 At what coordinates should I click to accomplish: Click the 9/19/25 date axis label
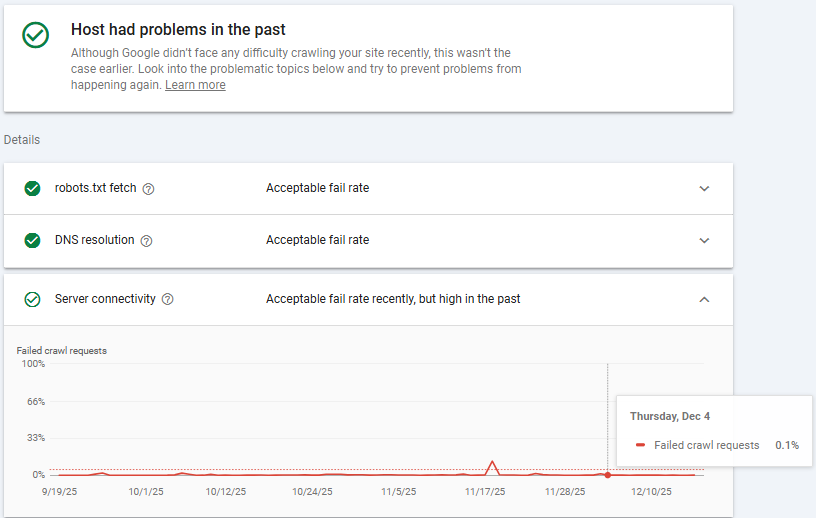point(59,491)
